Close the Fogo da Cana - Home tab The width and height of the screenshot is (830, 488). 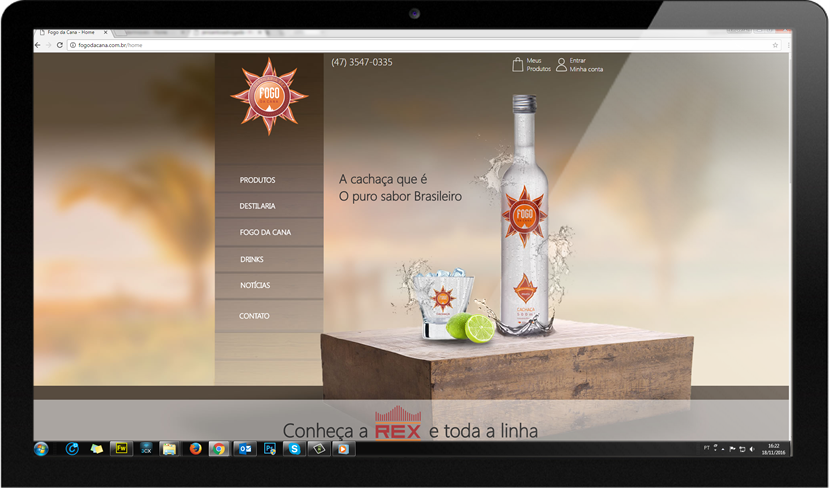[105, 32]
